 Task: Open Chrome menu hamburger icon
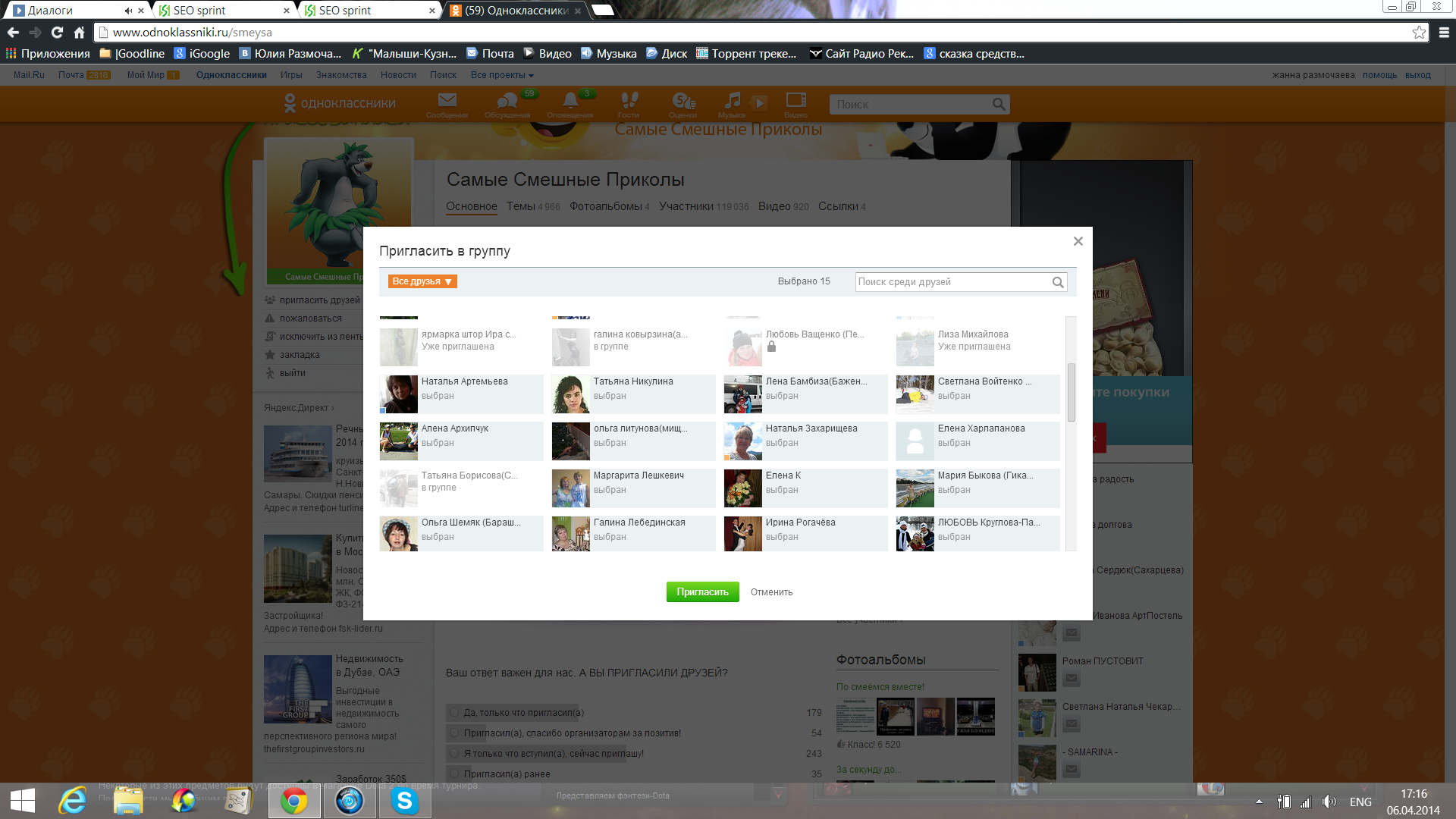tap(1444, 33)
